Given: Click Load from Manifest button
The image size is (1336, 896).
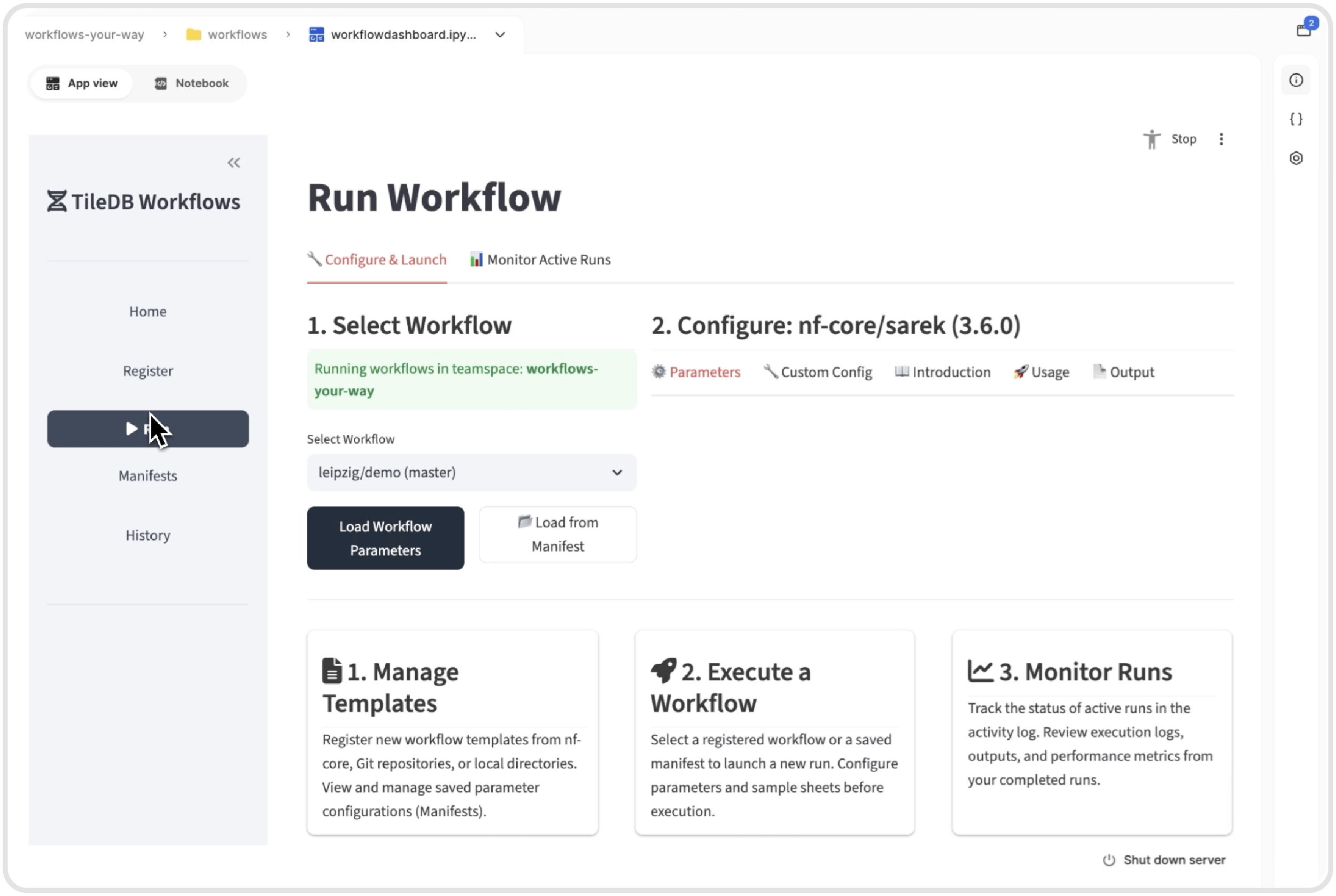Looking at the screenshot, I should tap(557, 534).
